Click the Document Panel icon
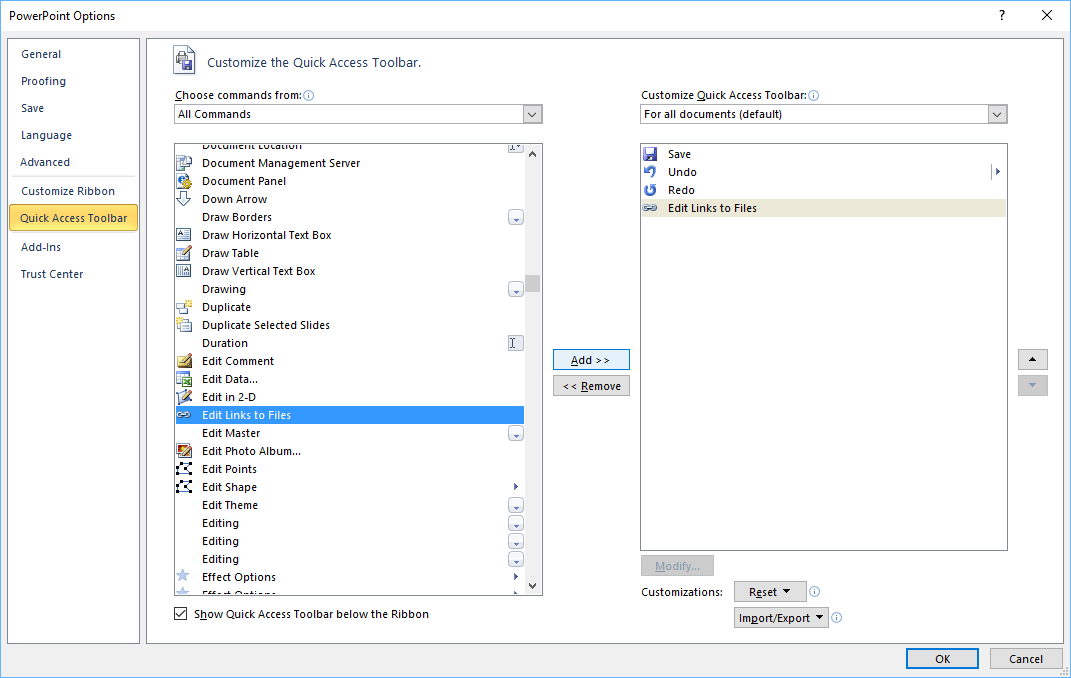This screenshot has width=1071, height=678. click(x=184, y=181)
